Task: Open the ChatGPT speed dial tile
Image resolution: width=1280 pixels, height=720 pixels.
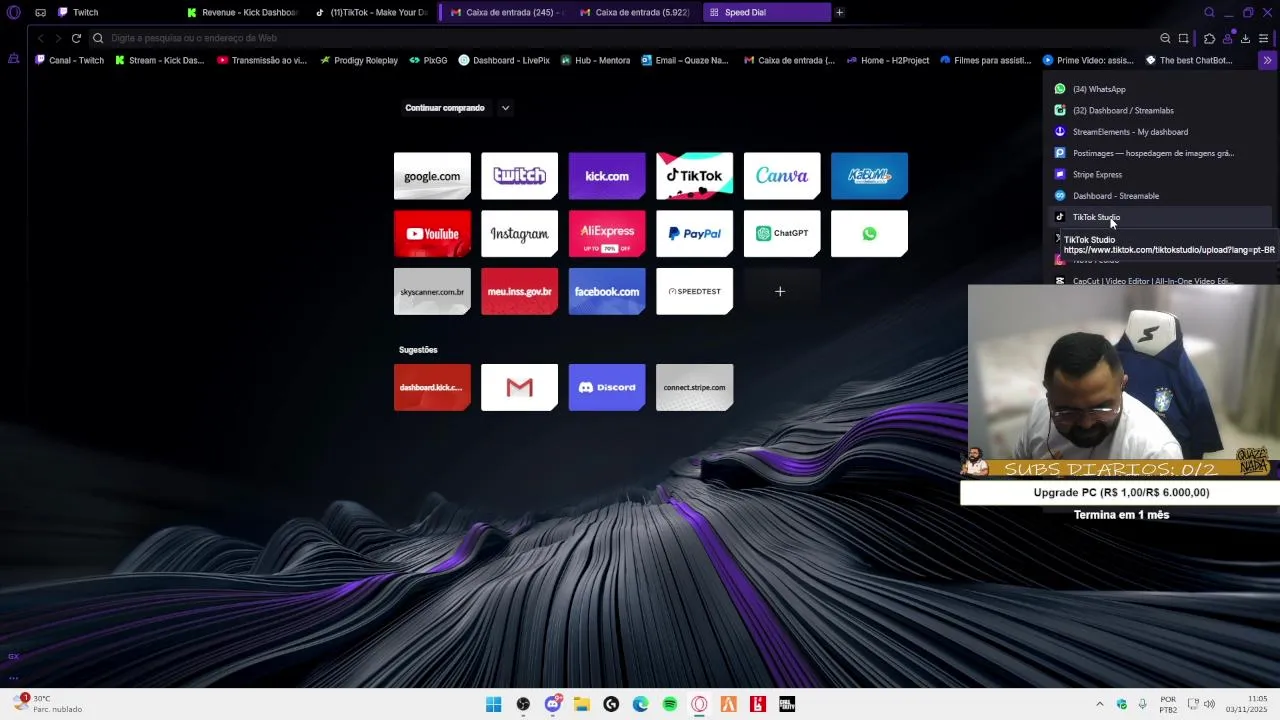Action: [x=782, y=234]
